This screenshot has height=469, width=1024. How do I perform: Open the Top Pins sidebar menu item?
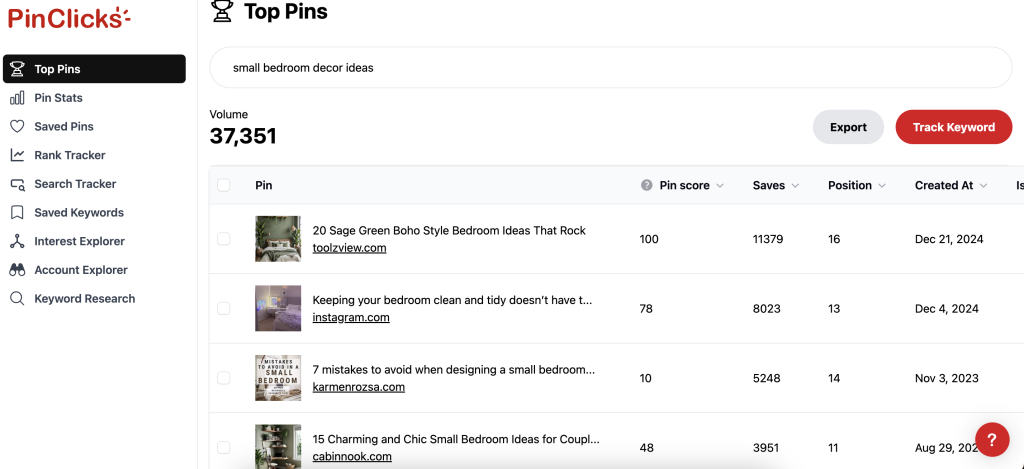[x=94, y=69]
